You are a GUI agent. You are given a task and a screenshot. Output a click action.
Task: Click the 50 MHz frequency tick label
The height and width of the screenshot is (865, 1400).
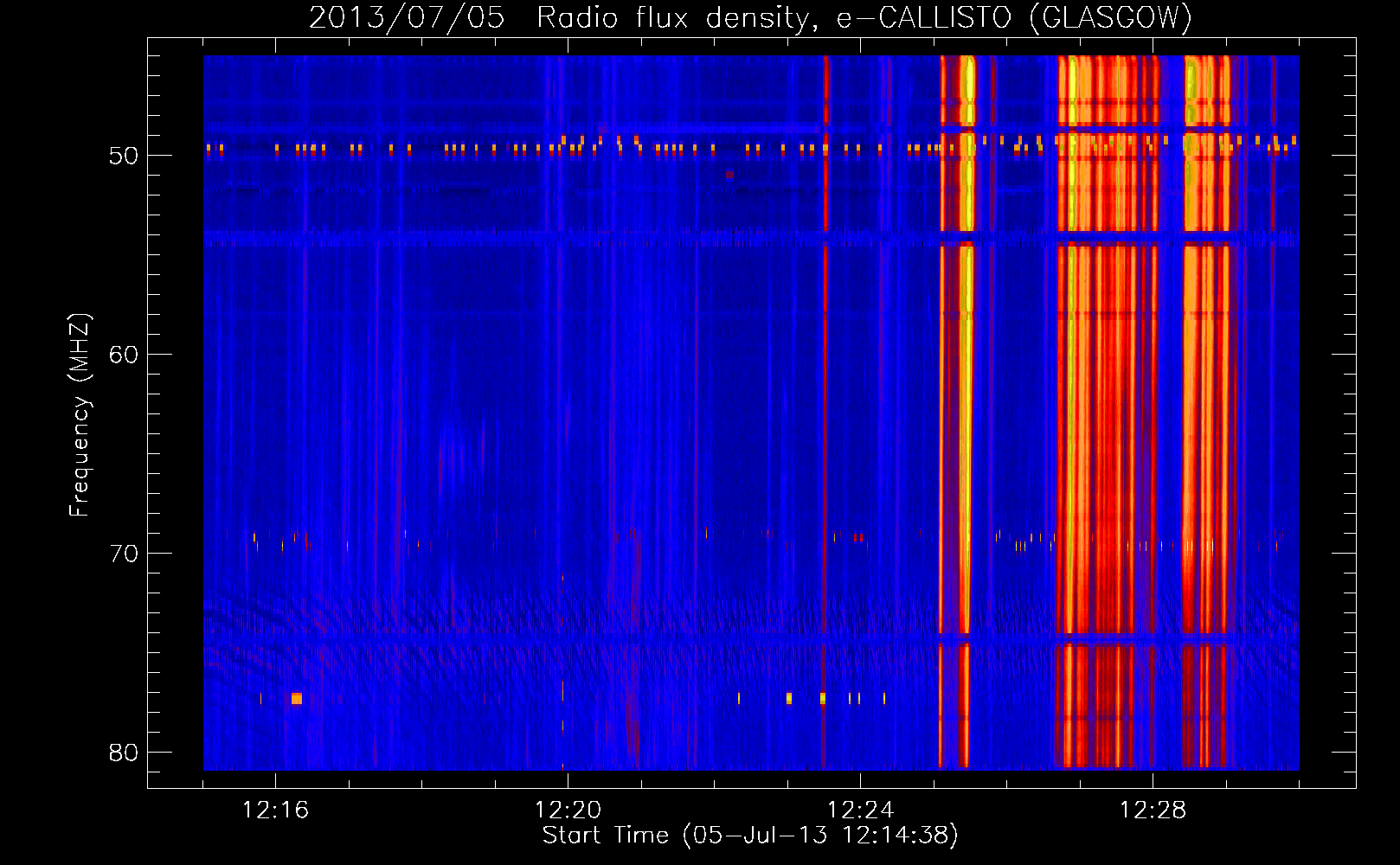(x=124, y=156)
